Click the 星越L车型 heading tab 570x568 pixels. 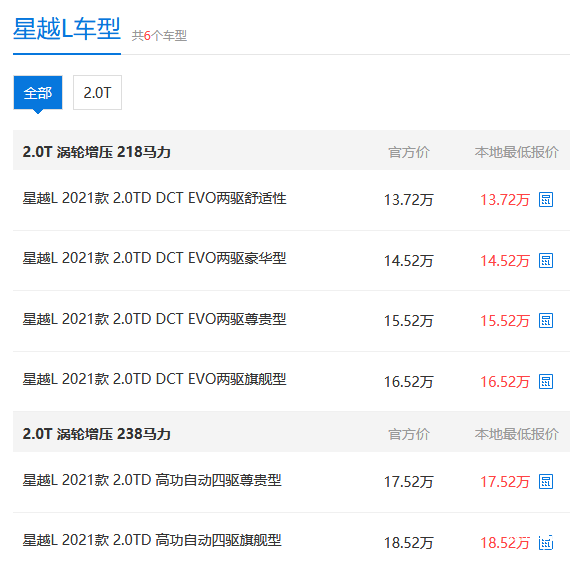click(x=67, y=29)
